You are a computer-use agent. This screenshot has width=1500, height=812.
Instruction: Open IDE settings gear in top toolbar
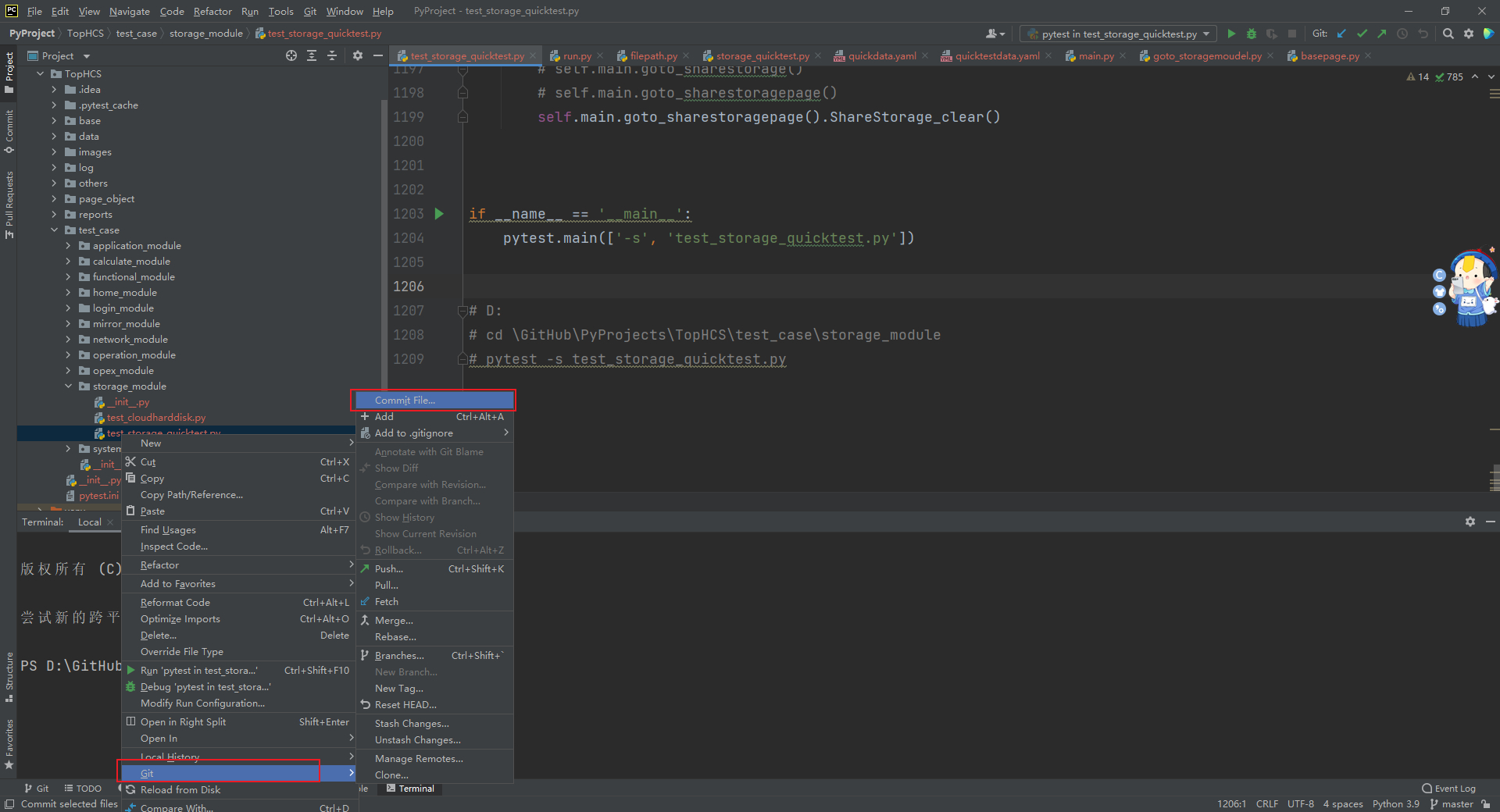(x=1469, y=34)
